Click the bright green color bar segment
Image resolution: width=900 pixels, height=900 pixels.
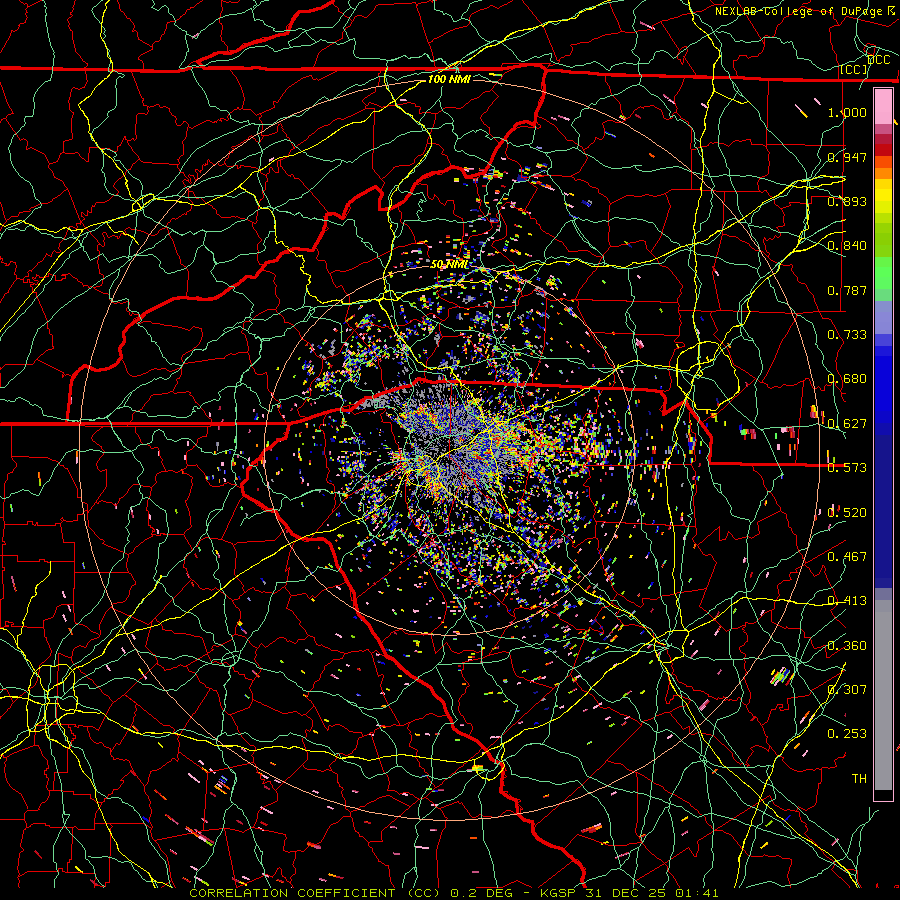click(883, 273)
